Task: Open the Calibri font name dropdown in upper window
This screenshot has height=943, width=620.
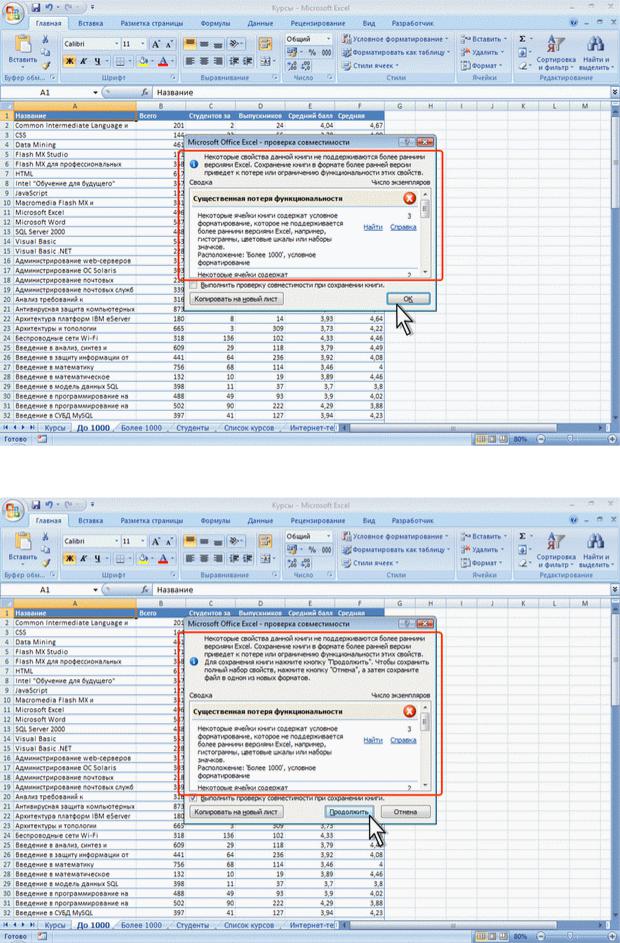Action: point(117,44)
